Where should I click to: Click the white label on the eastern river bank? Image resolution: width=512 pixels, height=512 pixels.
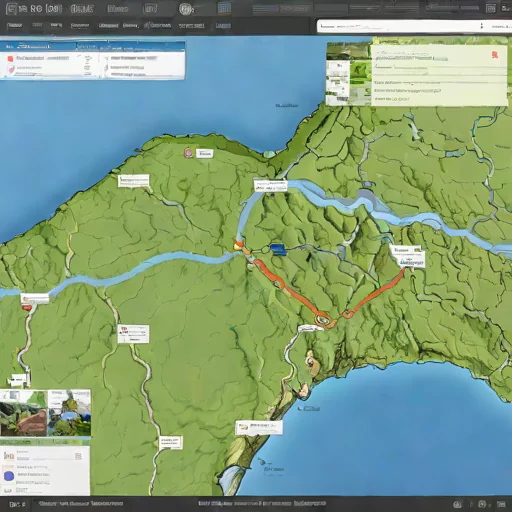(x=408, y=256)
